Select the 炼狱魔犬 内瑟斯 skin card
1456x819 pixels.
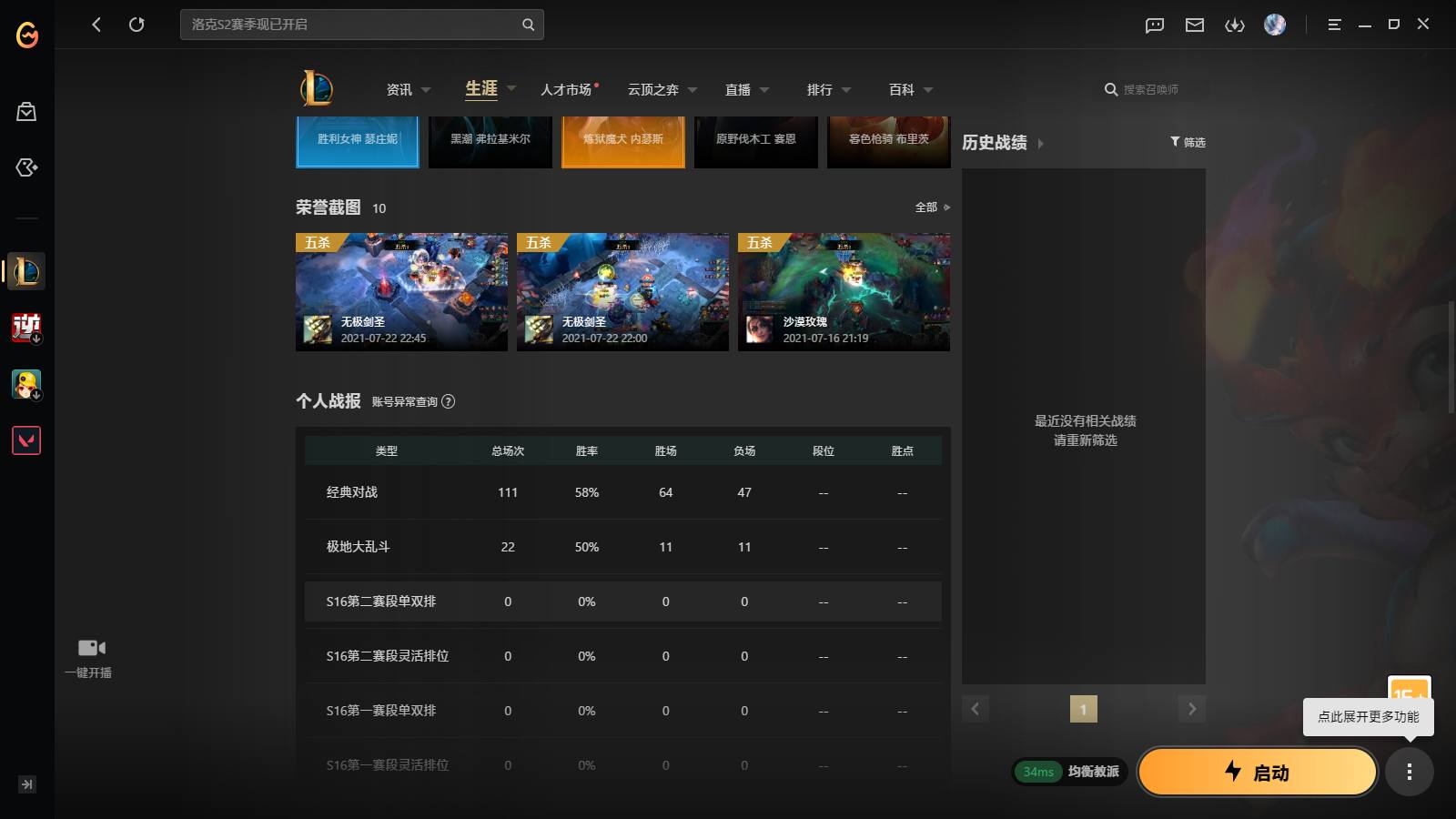click(623, 142)
